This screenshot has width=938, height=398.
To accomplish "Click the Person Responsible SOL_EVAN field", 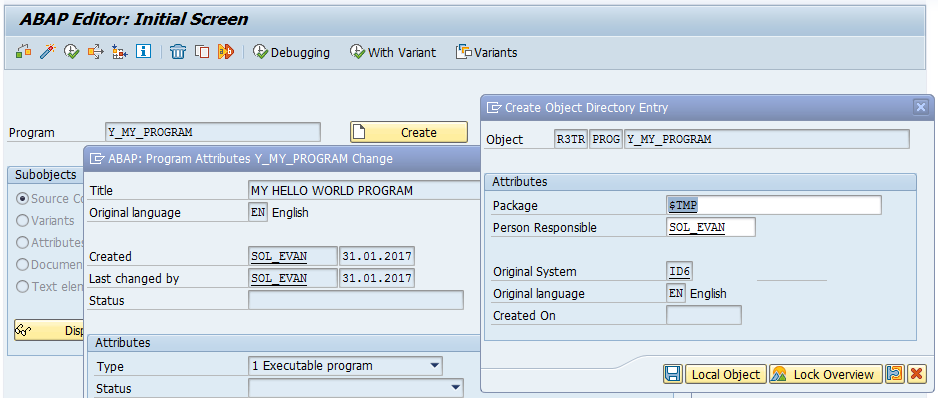I will (x=711, y=227).
